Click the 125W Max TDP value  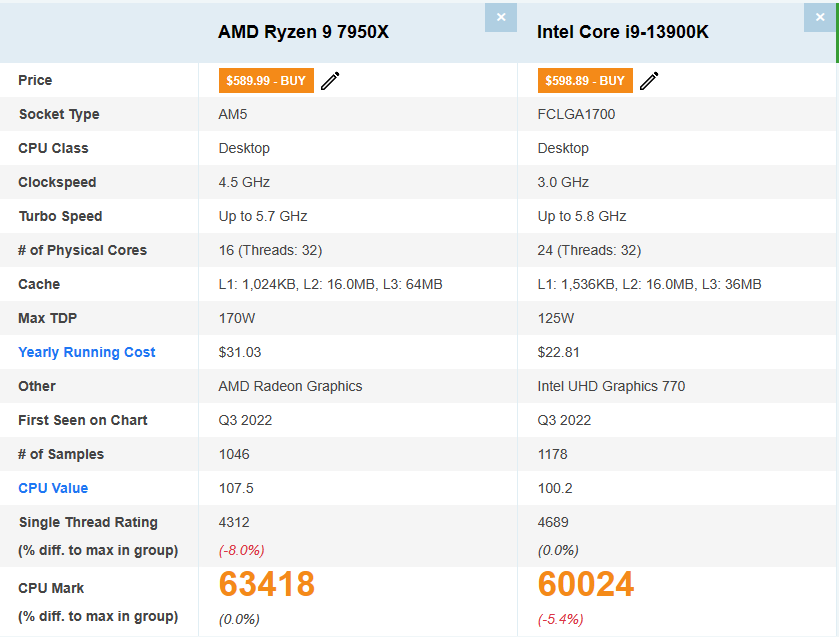(x=555, y=318)
